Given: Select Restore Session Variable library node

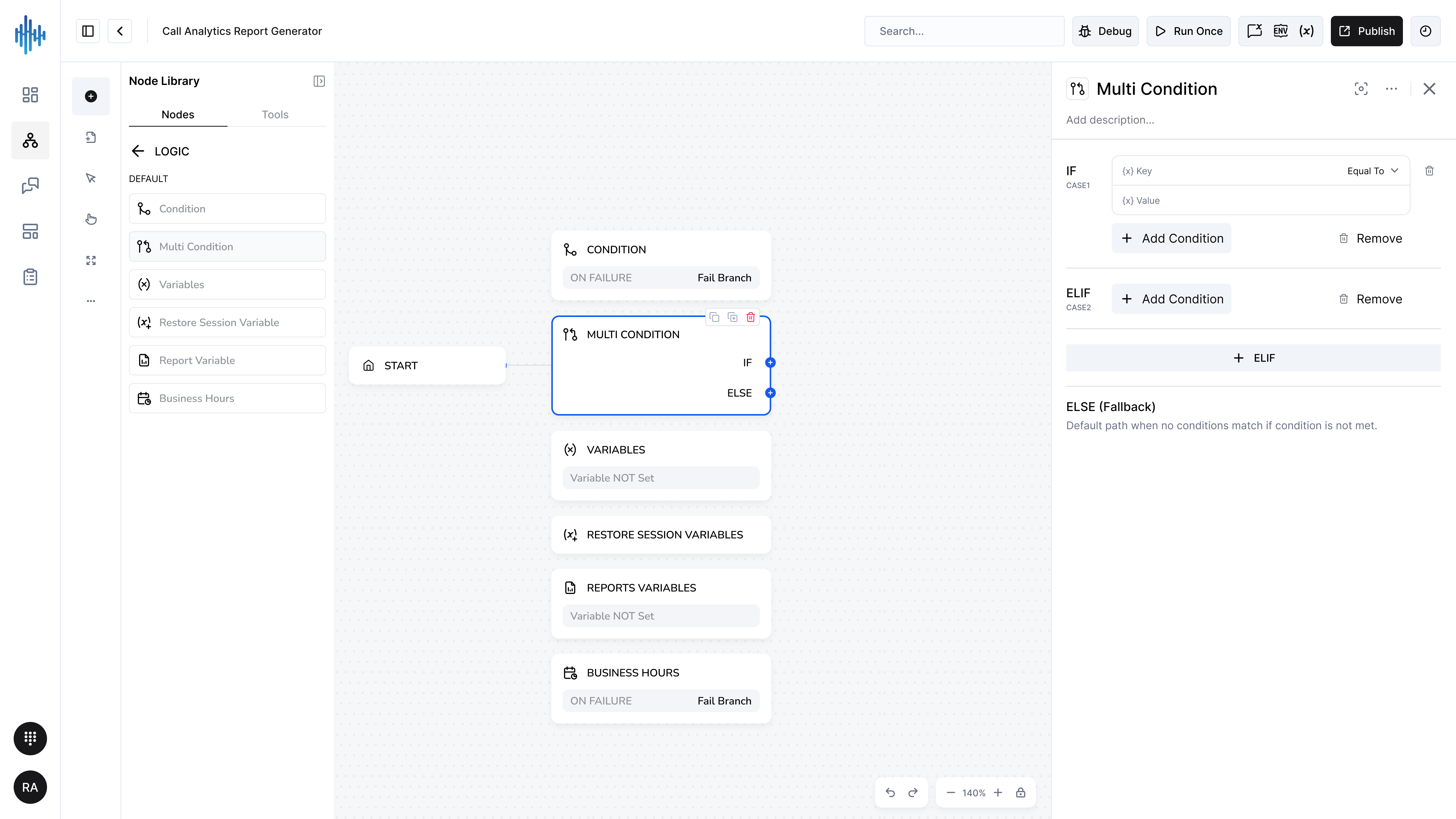Looking at the screenshot, I should point(227,322).
